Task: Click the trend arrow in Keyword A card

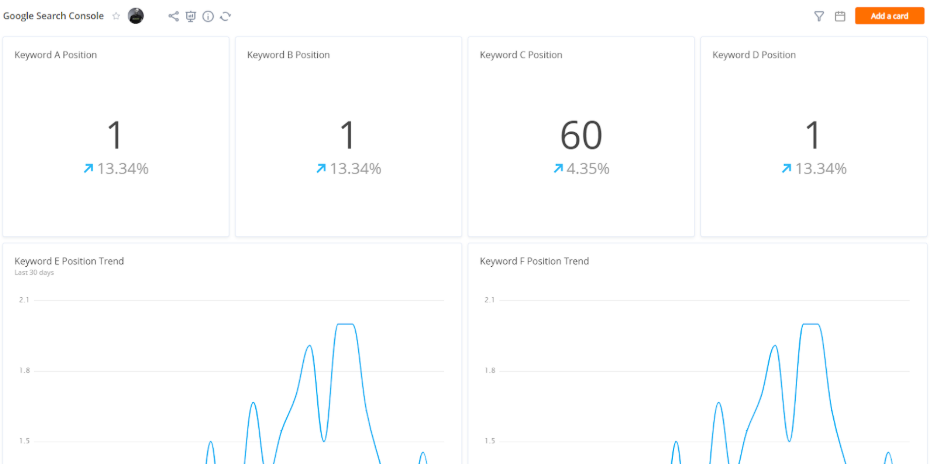Action: (89, 169)
